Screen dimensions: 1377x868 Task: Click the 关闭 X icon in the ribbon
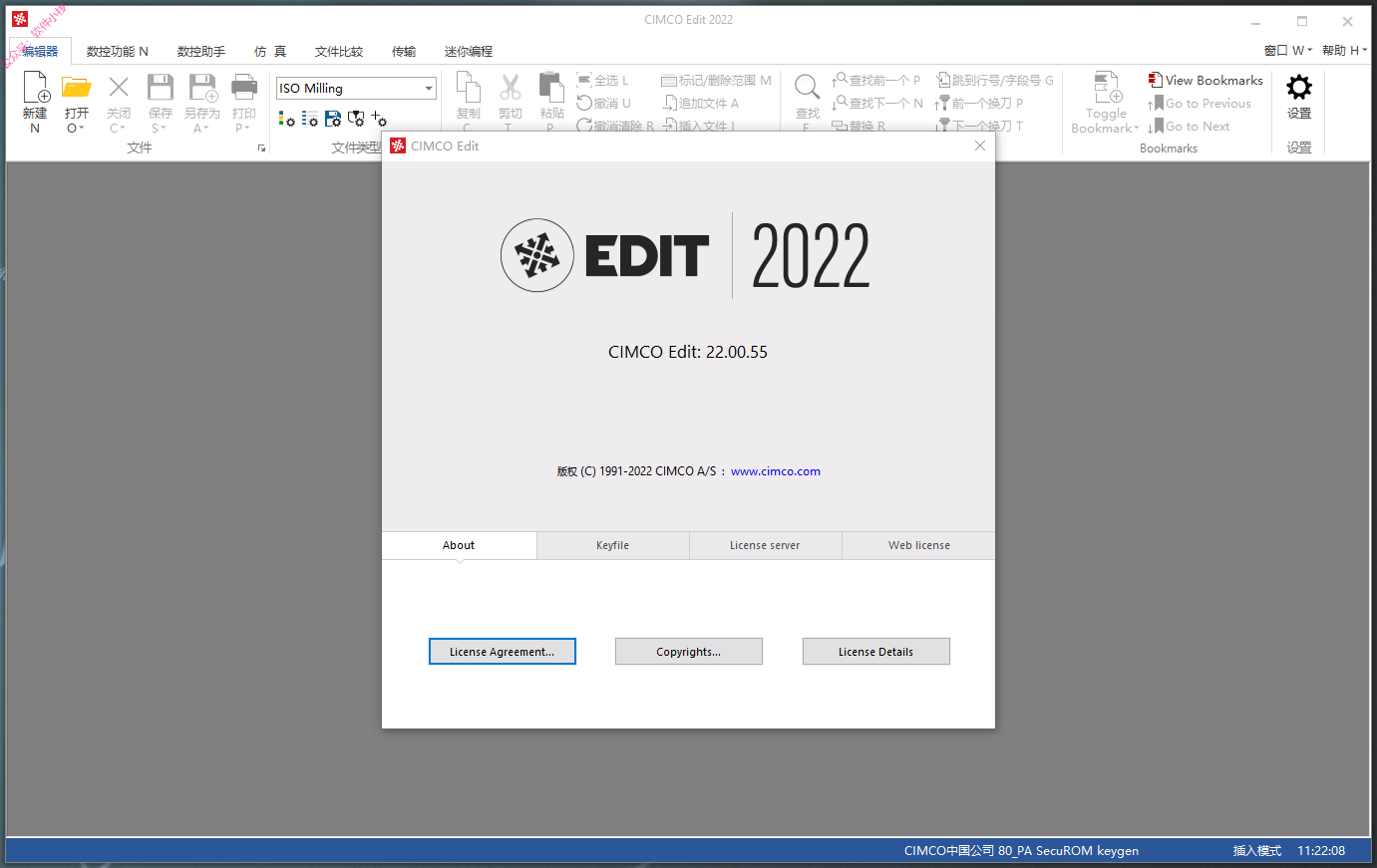point(119,88)
